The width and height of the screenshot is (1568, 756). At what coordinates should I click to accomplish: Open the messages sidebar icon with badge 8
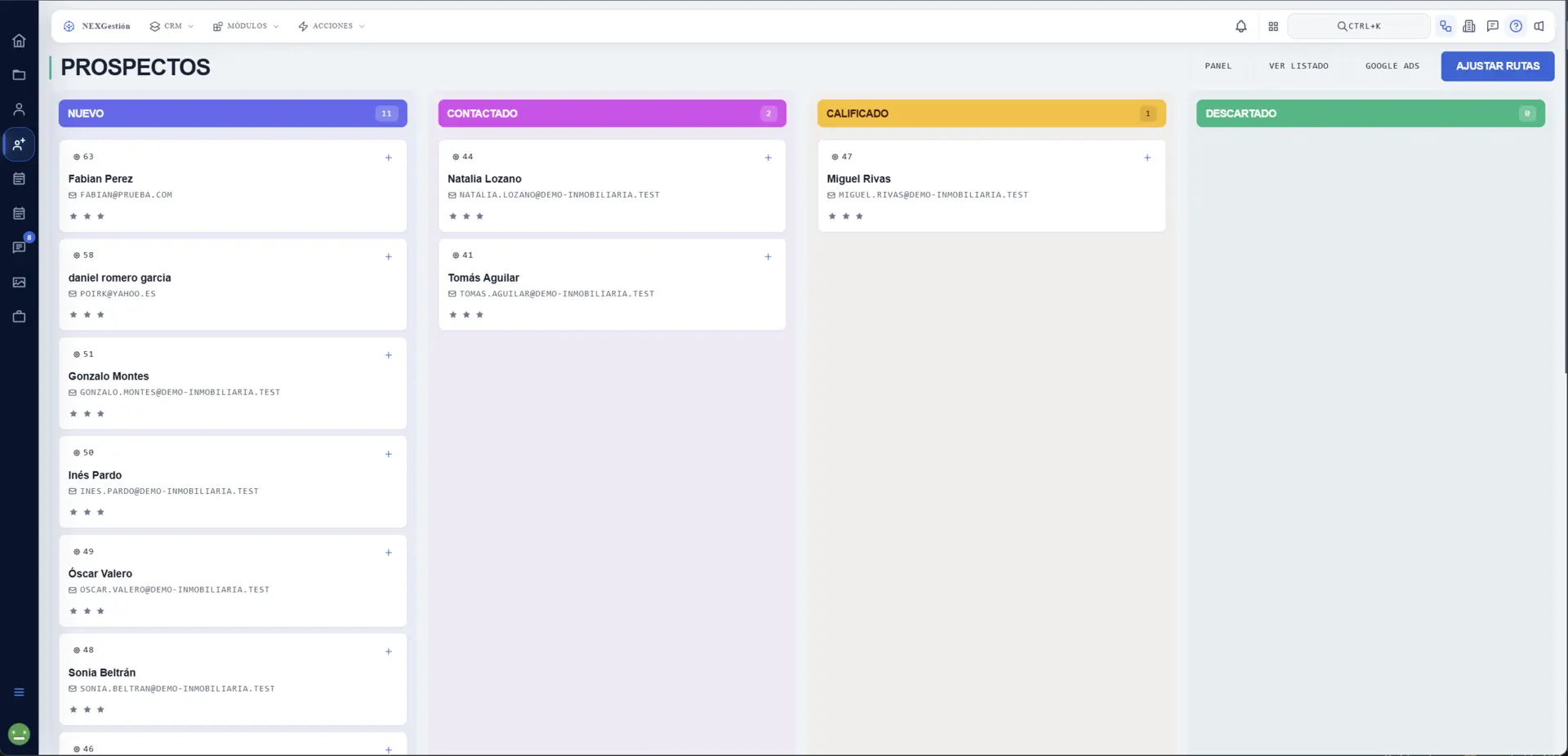(x=19, y=247)
